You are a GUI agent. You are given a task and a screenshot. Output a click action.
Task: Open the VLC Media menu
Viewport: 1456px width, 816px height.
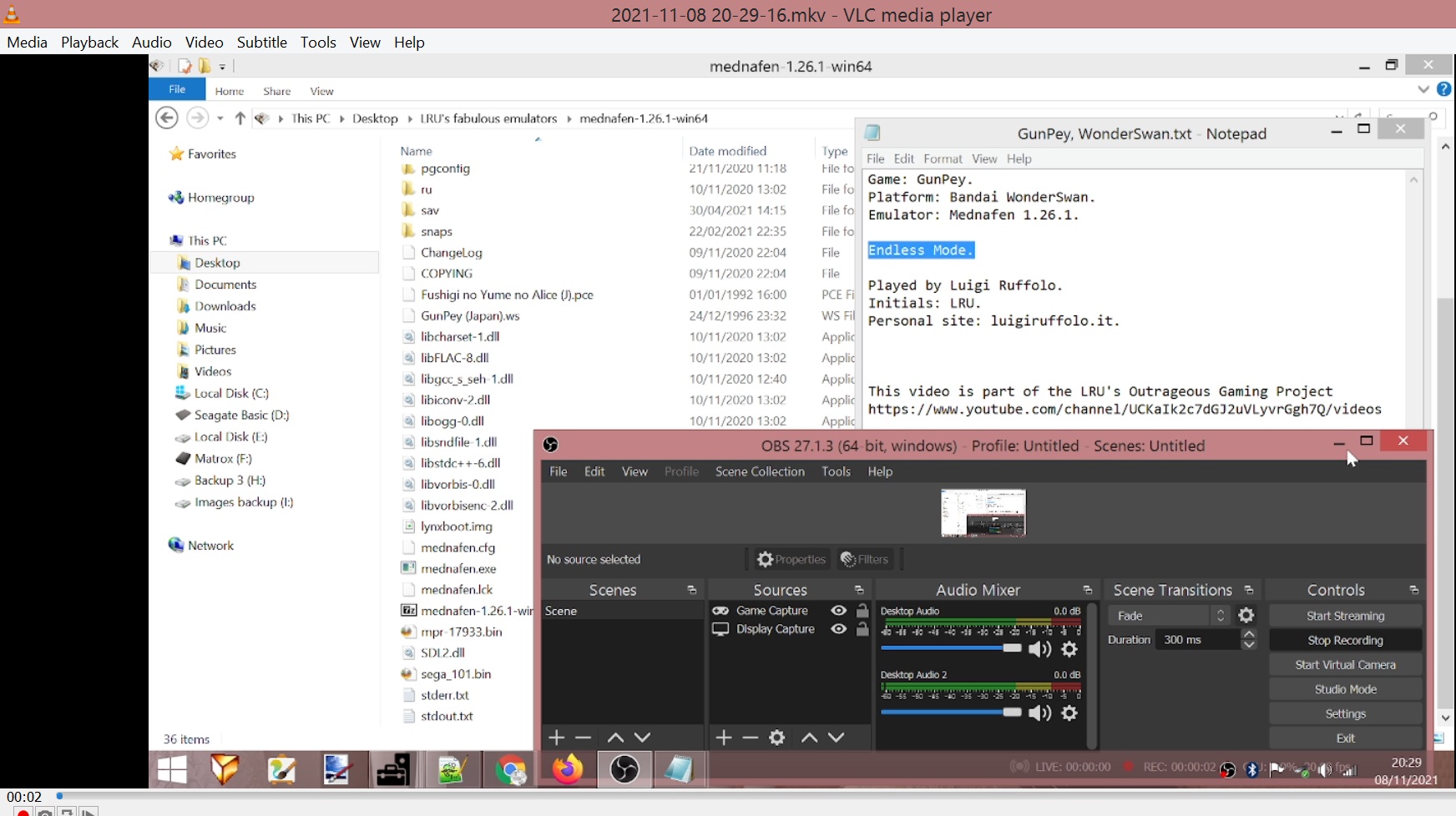pos(27,42)
